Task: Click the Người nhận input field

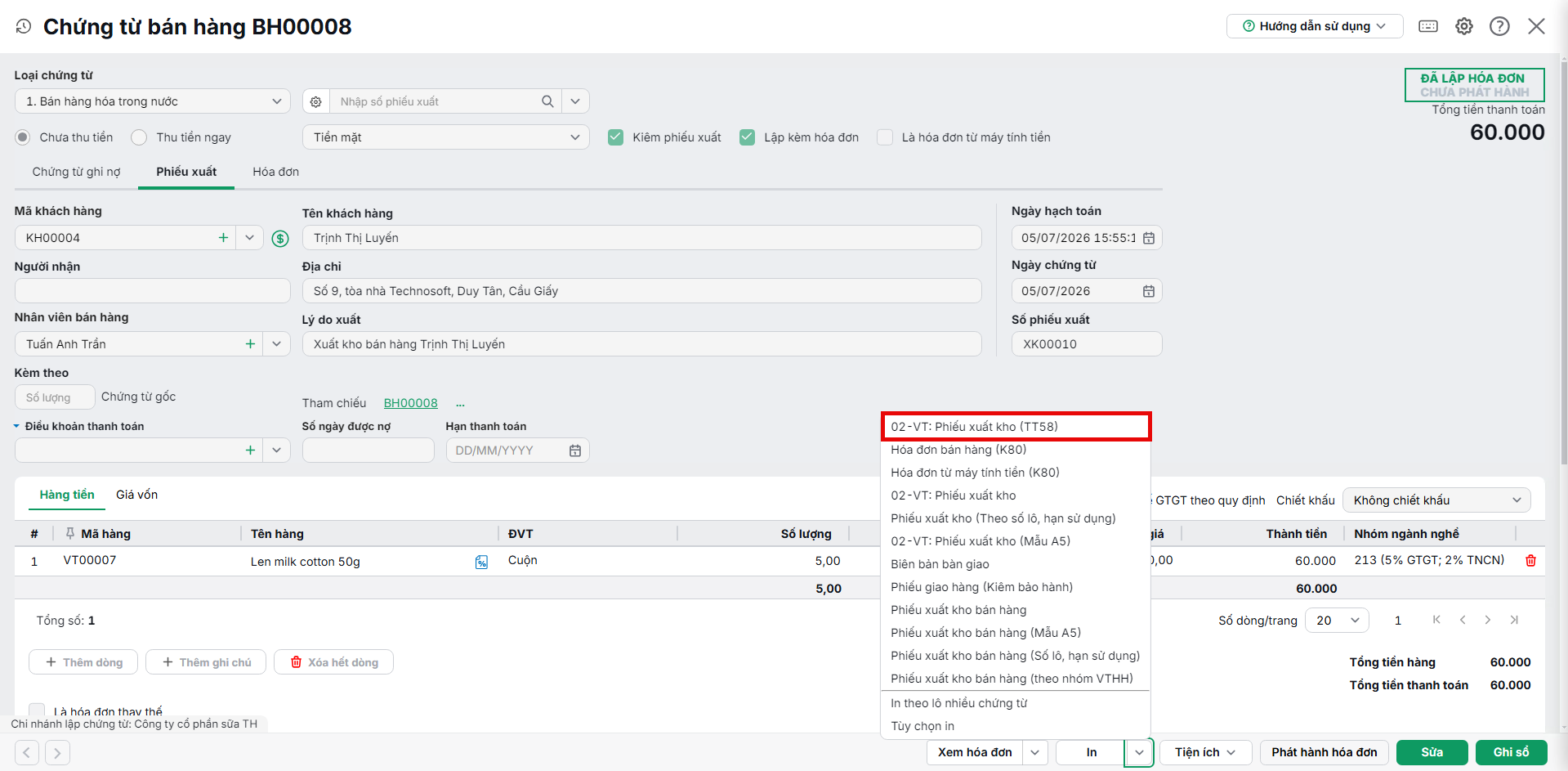Action: [153, 291]
